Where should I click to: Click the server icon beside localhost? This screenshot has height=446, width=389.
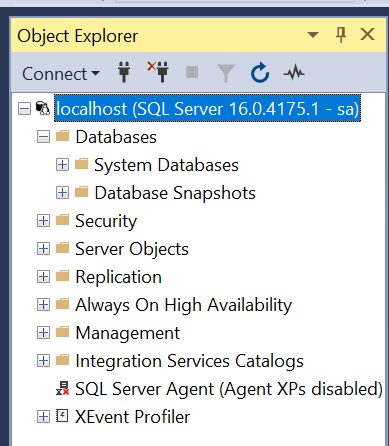coord(42,108)
